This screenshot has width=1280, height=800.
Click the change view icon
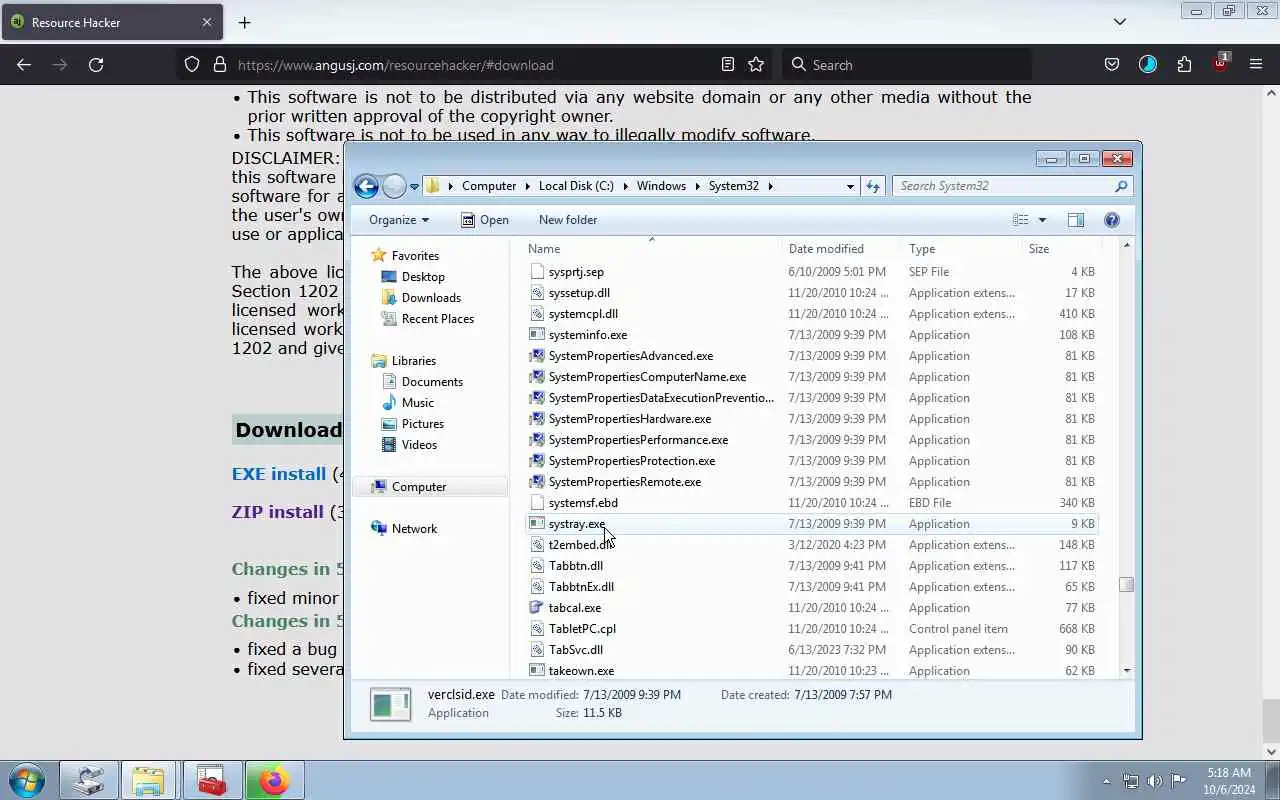(x=1020, y=220)
